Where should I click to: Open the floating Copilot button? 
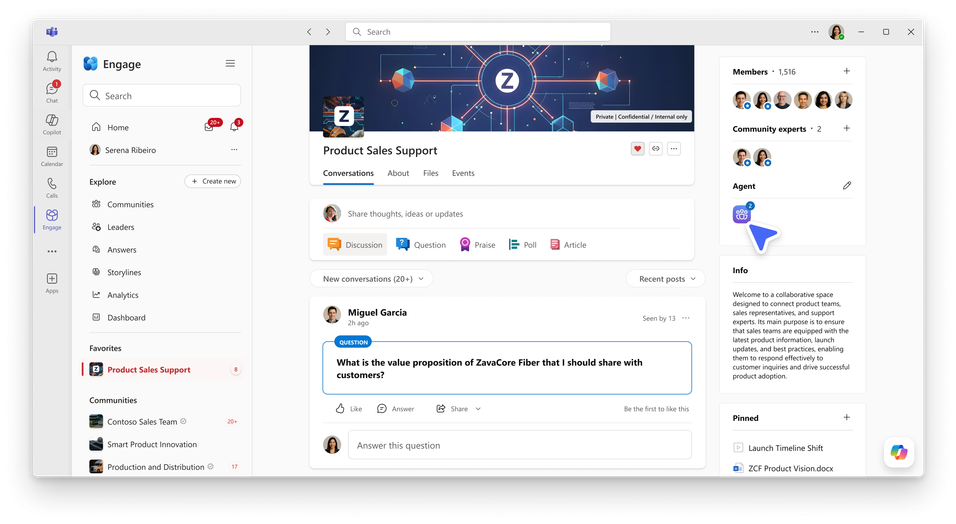[899, 452]
